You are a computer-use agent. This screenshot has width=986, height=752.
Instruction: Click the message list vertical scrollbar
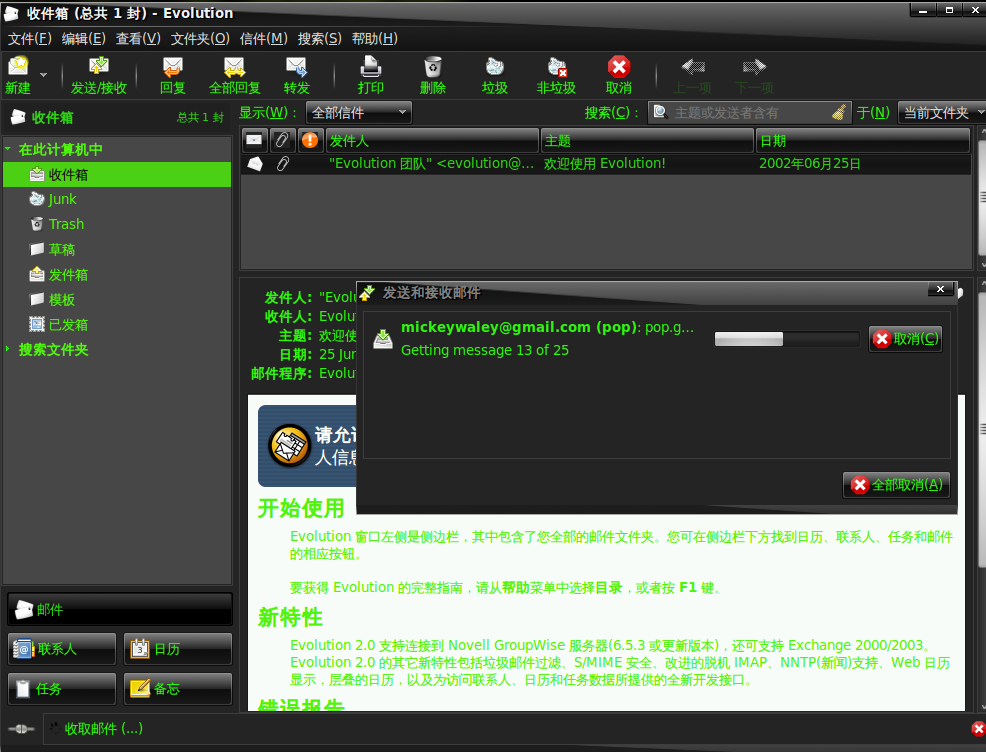click(x=982, y=198)
